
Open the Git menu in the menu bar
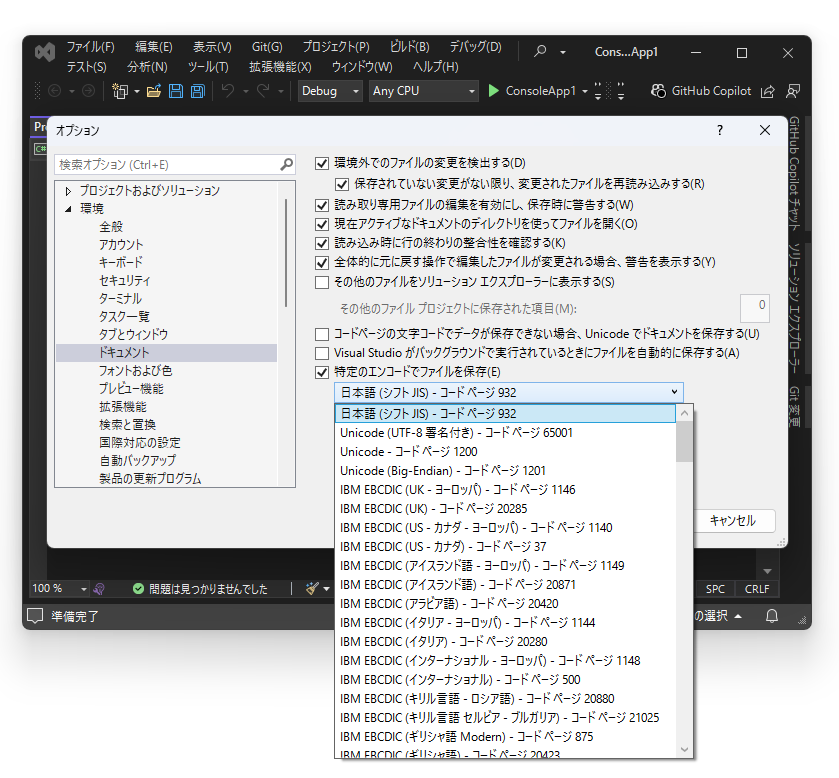266,46
